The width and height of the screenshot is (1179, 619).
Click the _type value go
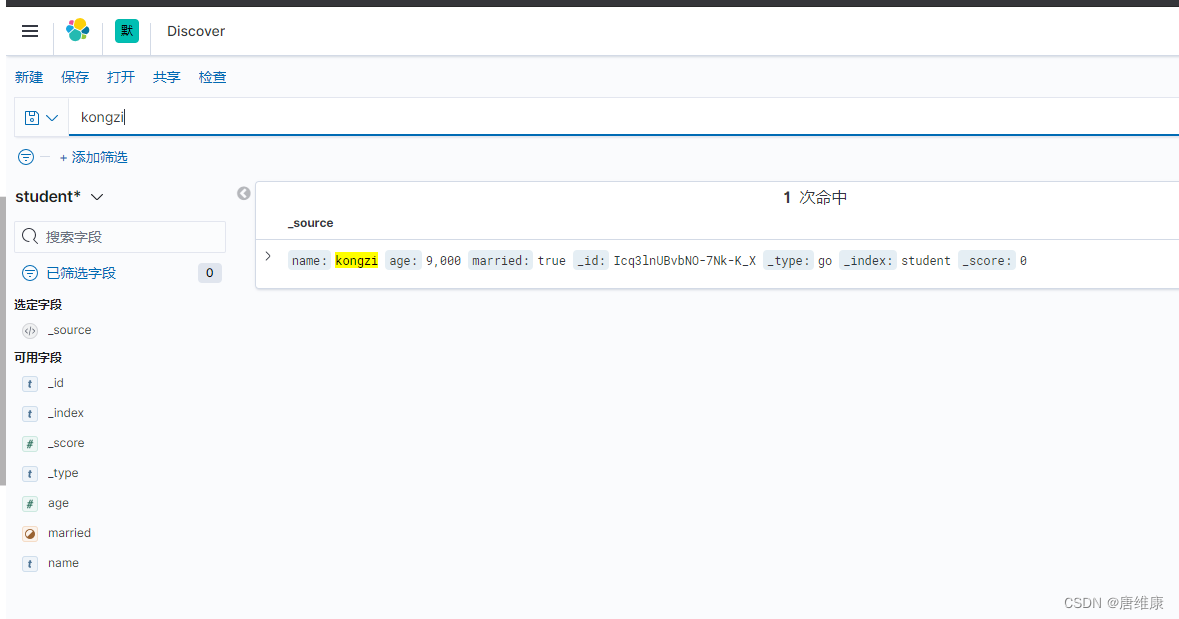[825, 260]
